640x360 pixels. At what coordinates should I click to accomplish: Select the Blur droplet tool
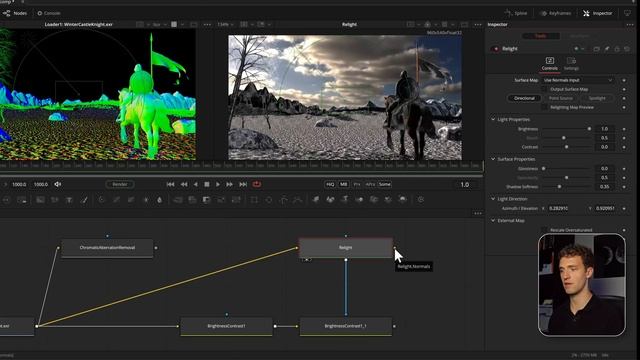tap(160, 200)
